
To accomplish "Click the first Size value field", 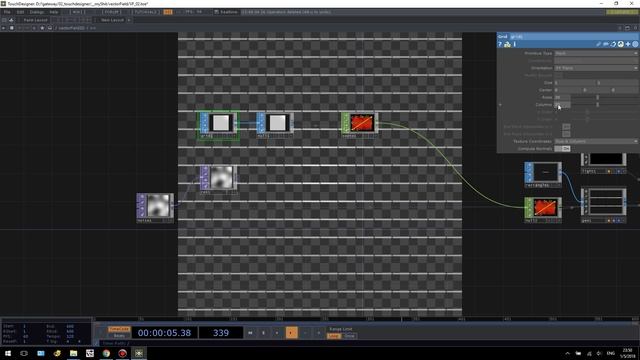I will pyautogui.click(x=574, y=82).
